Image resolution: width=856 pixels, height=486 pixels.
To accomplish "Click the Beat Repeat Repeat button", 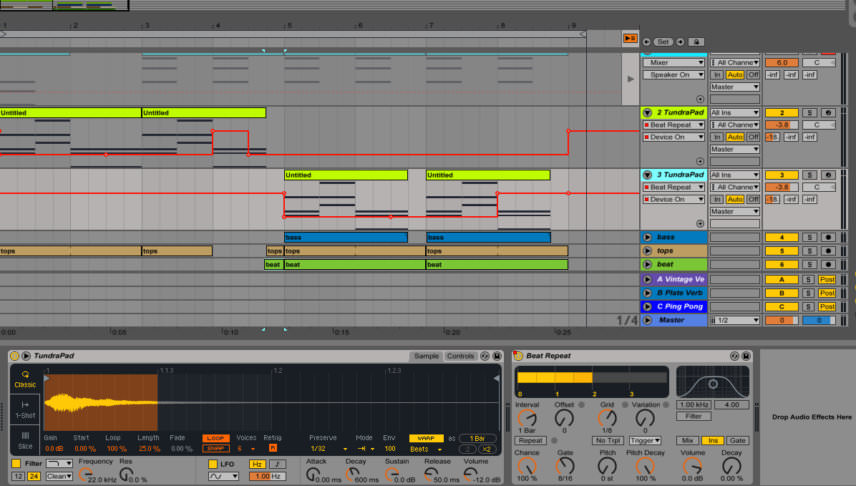I will (530, 440).
